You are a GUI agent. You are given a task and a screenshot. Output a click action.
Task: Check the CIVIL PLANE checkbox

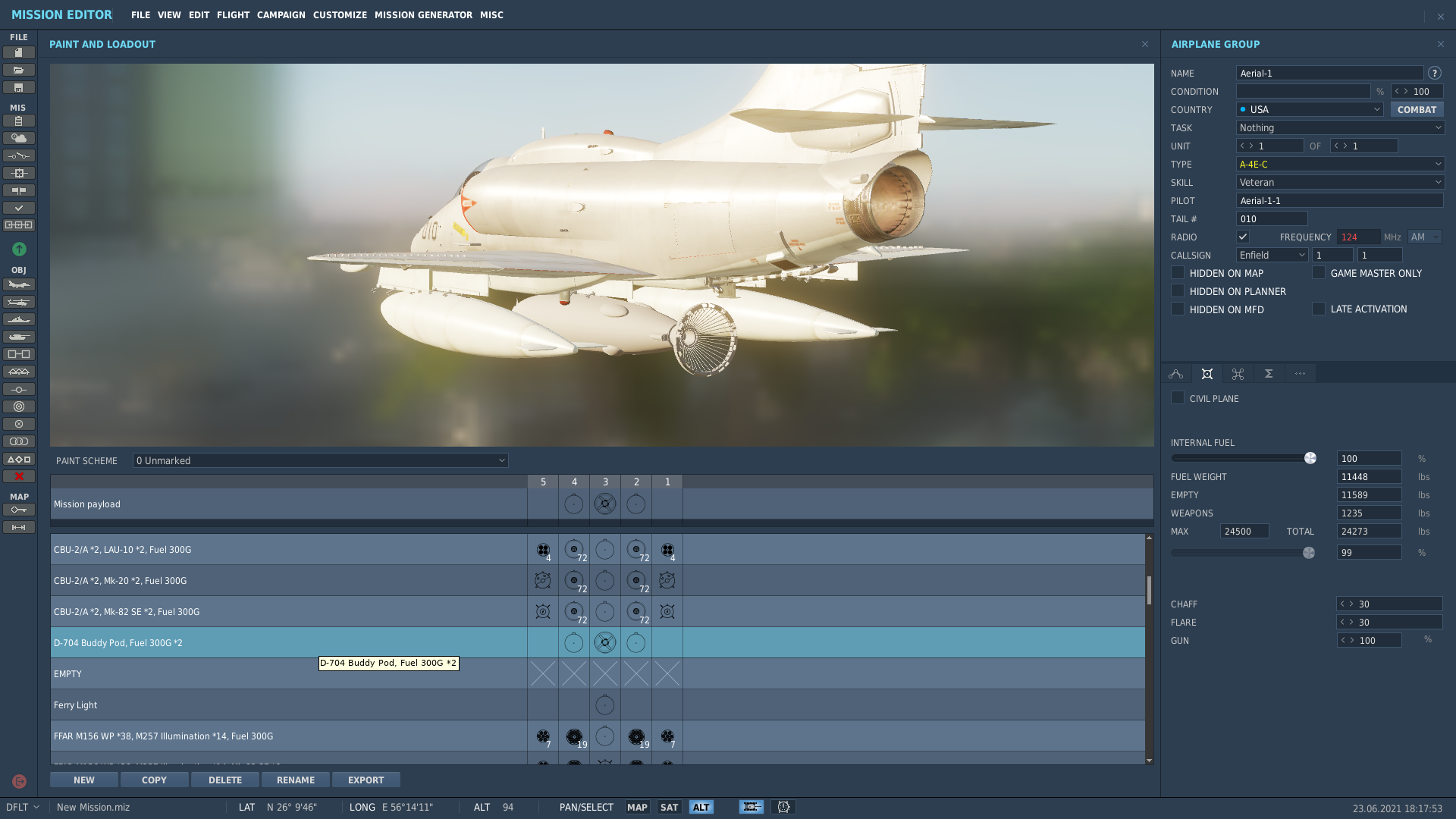point(1178,397)
